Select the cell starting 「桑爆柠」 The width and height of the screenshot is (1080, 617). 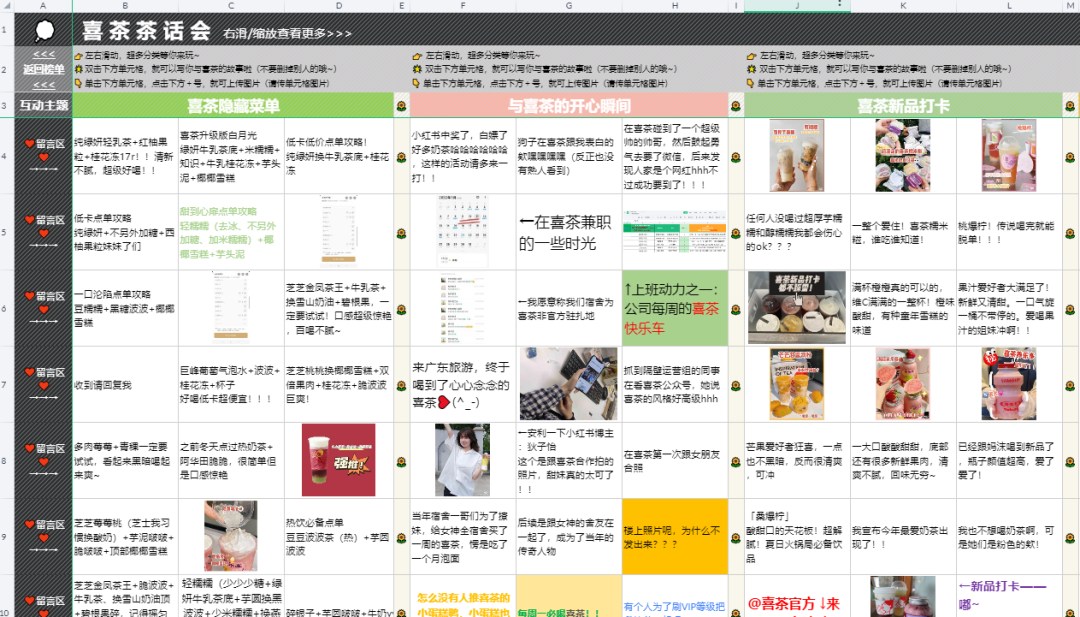tap(797, 537)
